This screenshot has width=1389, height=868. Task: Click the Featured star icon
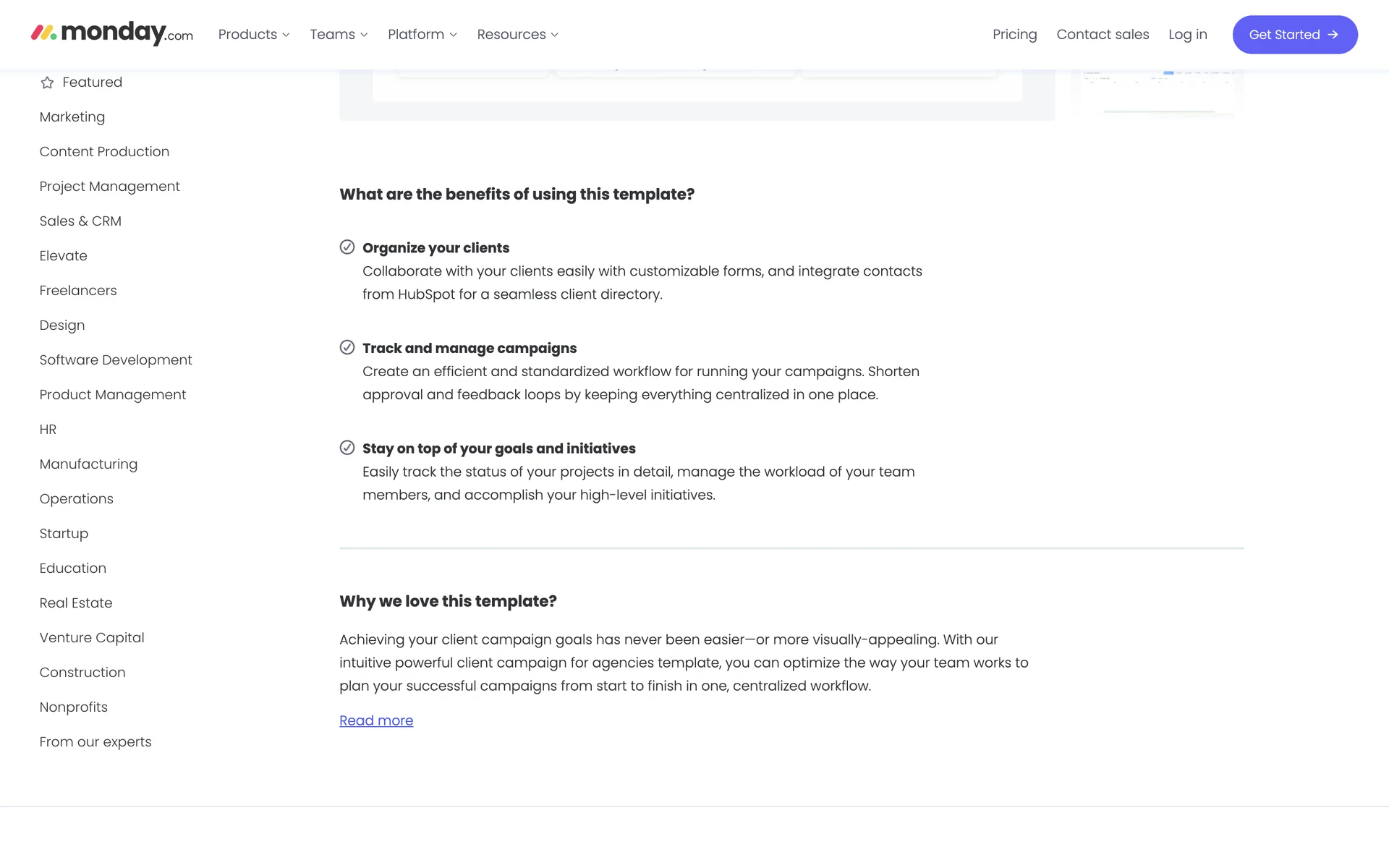[x=47, y=82]
